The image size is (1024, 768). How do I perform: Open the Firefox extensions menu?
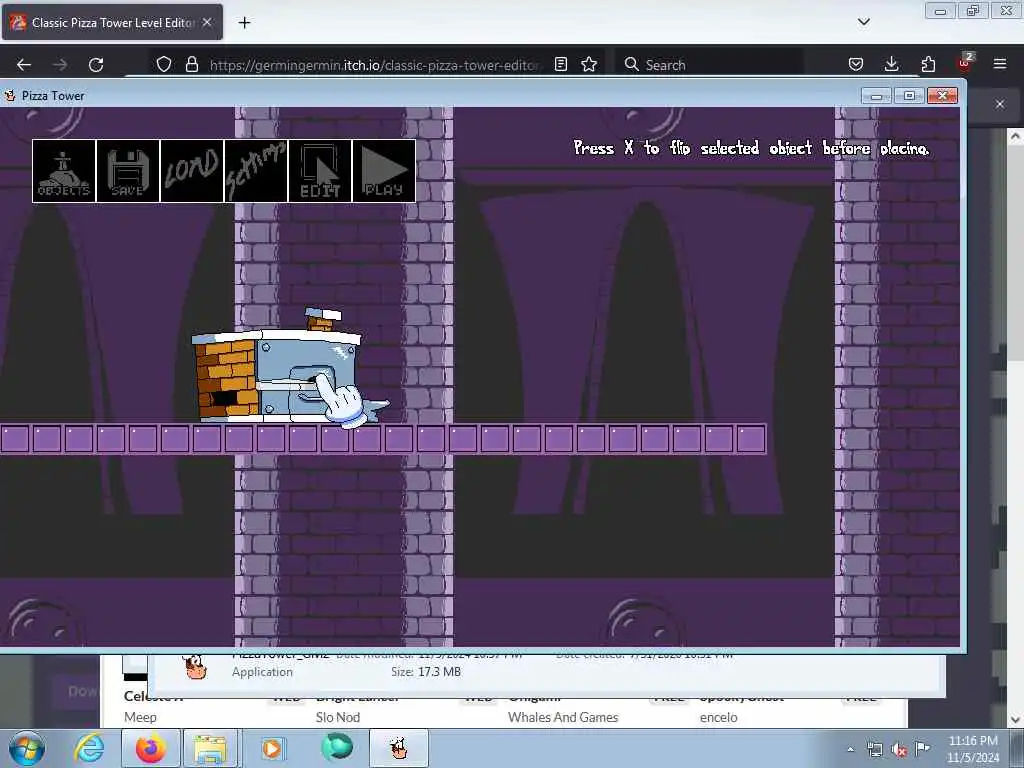tap(928, 64)
